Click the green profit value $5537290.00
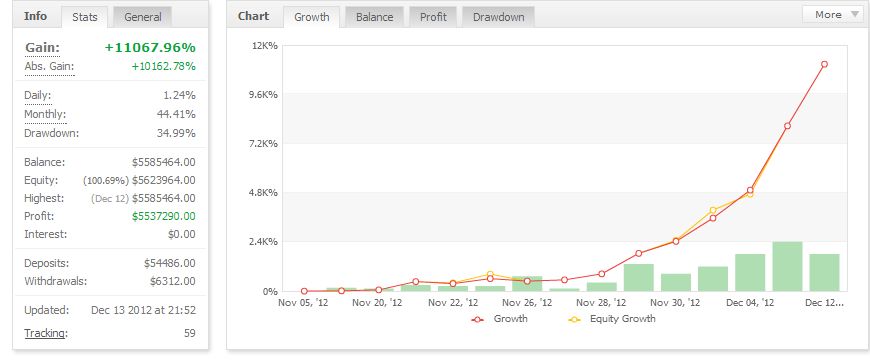Viewport: 870px width, 360px height. pos(164,216)
